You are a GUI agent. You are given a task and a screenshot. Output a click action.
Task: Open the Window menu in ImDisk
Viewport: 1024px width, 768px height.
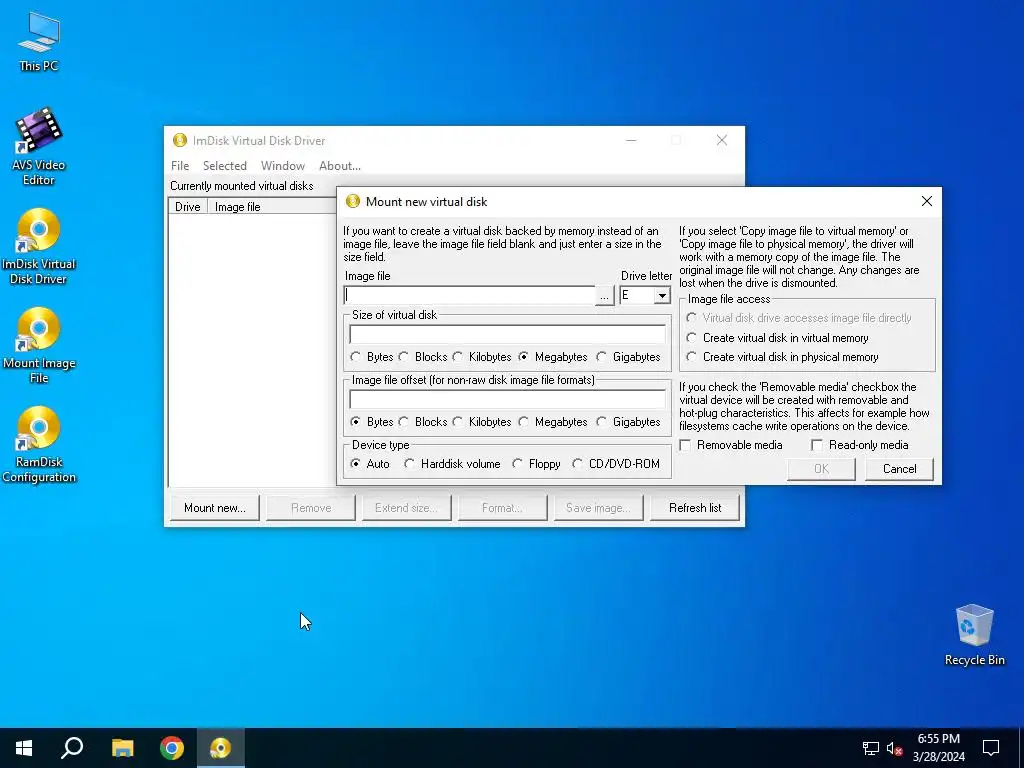click(x=283, y=166)
